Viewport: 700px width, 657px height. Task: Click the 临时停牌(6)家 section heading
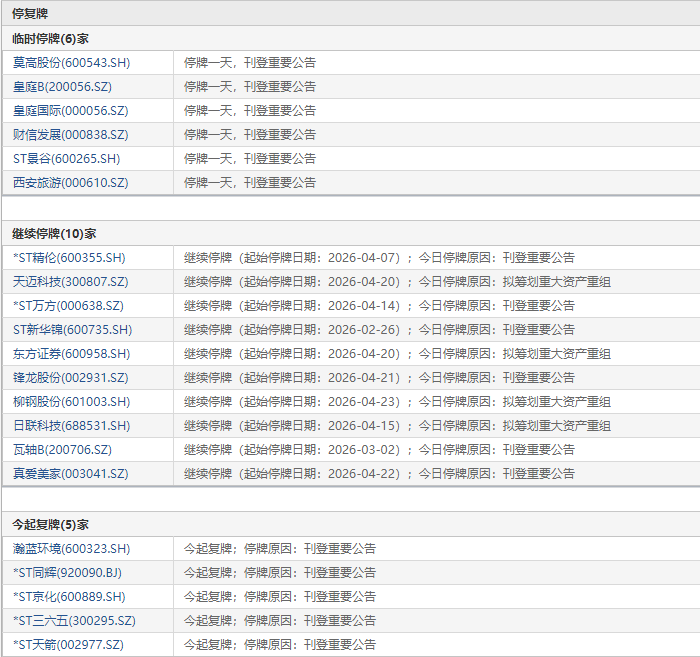coord(50,39)
